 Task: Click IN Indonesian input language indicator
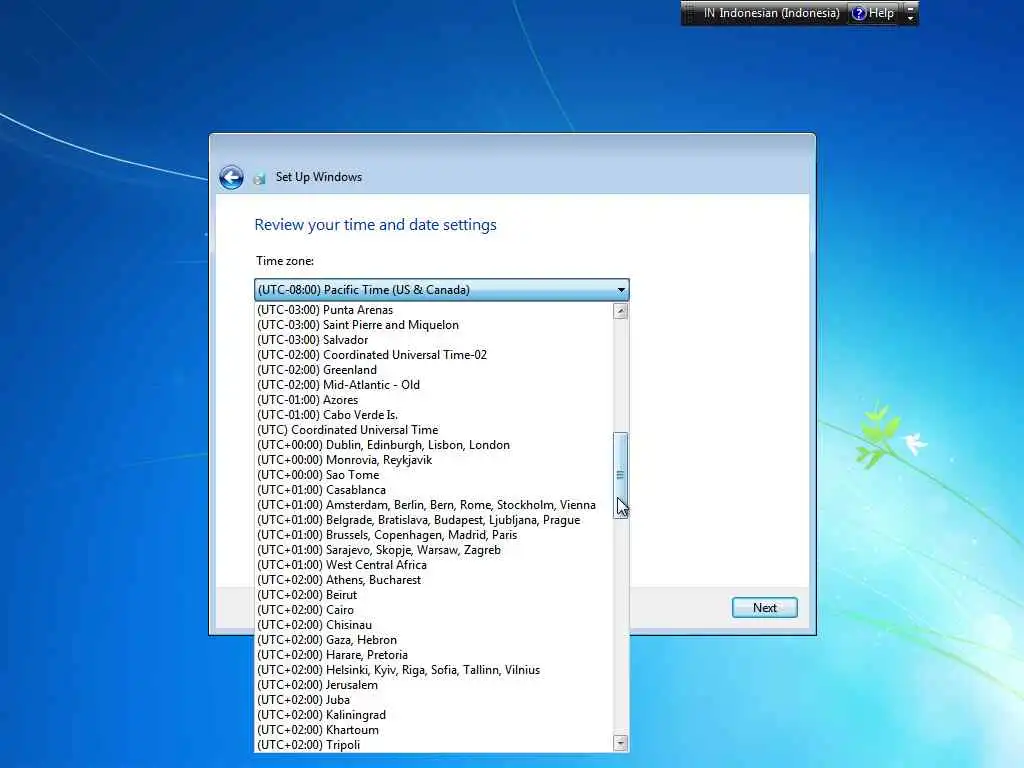[771, 13]
